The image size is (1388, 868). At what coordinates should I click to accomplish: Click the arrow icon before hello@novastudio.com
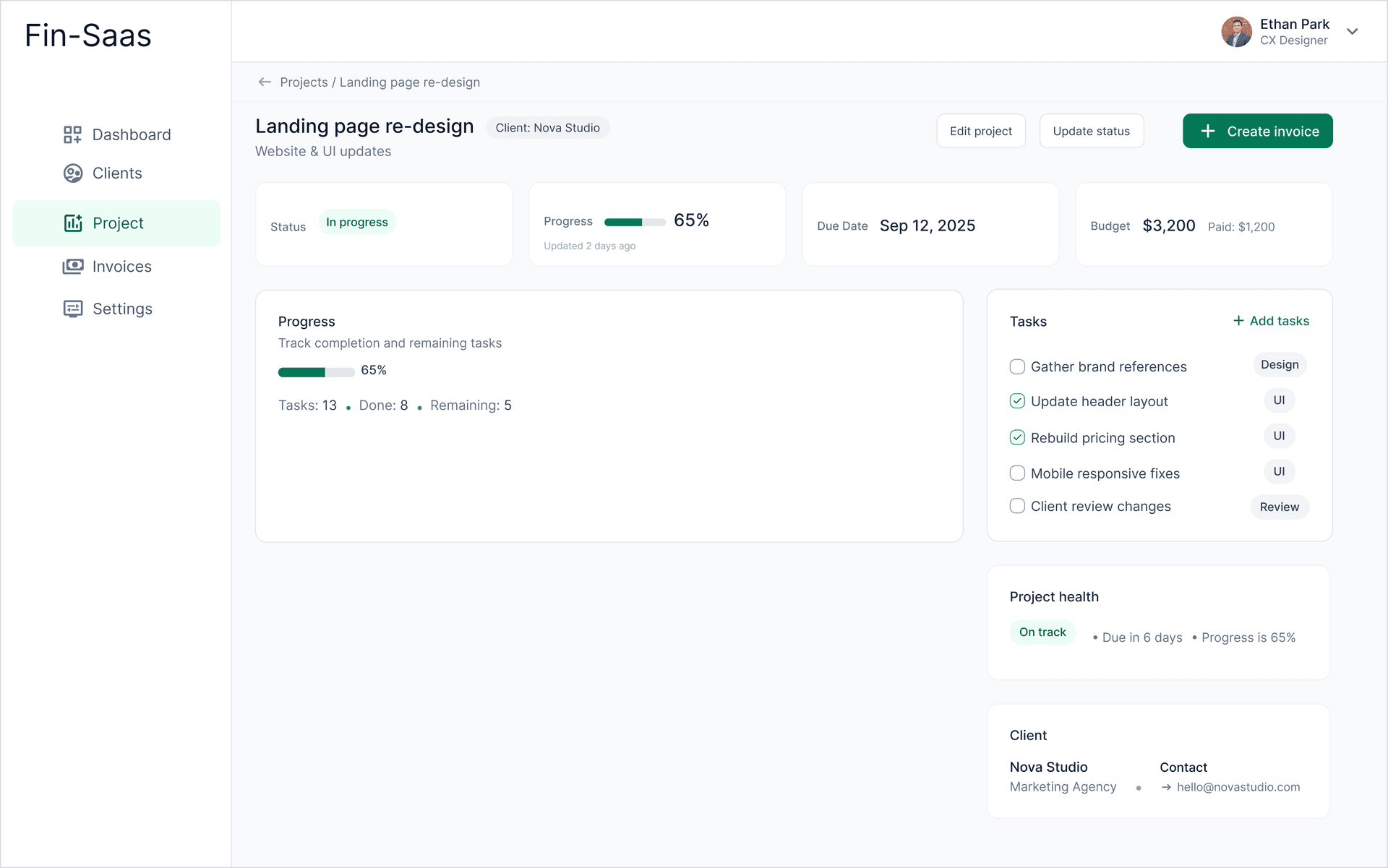(x=1166, y=787)
